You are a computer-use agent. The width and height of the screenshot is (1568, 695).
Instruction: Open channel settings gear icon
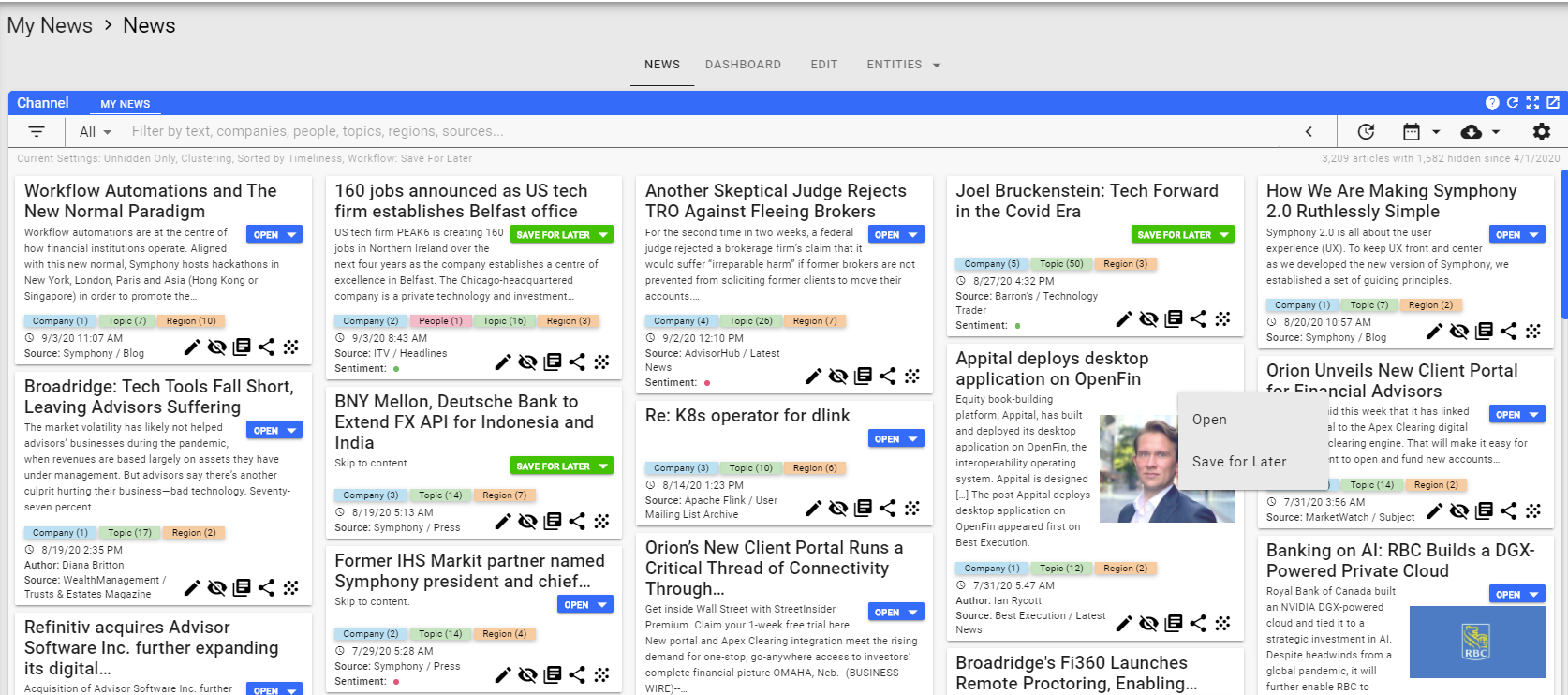tap(1541, 132)
